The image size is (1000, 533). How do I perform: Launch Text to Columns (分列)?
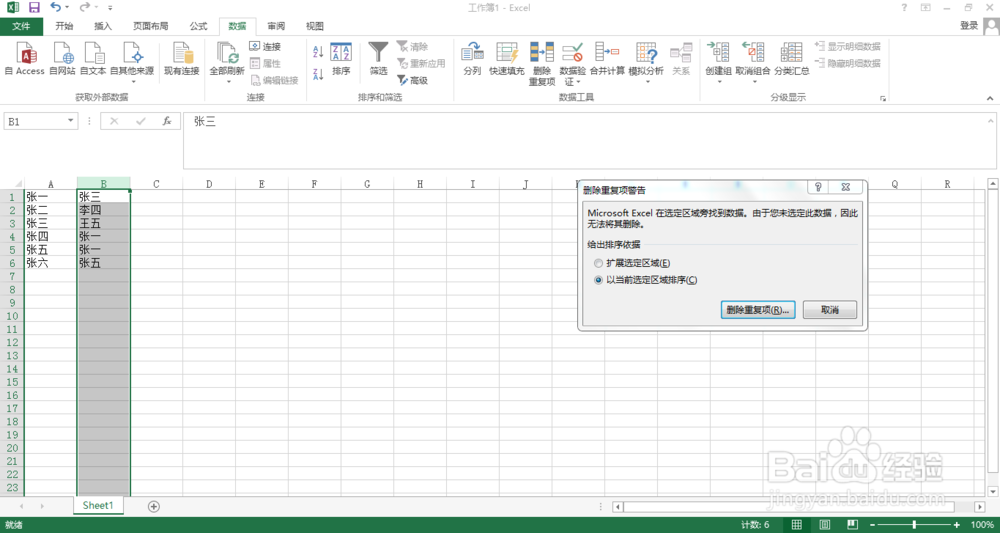[x=472, y=59]
